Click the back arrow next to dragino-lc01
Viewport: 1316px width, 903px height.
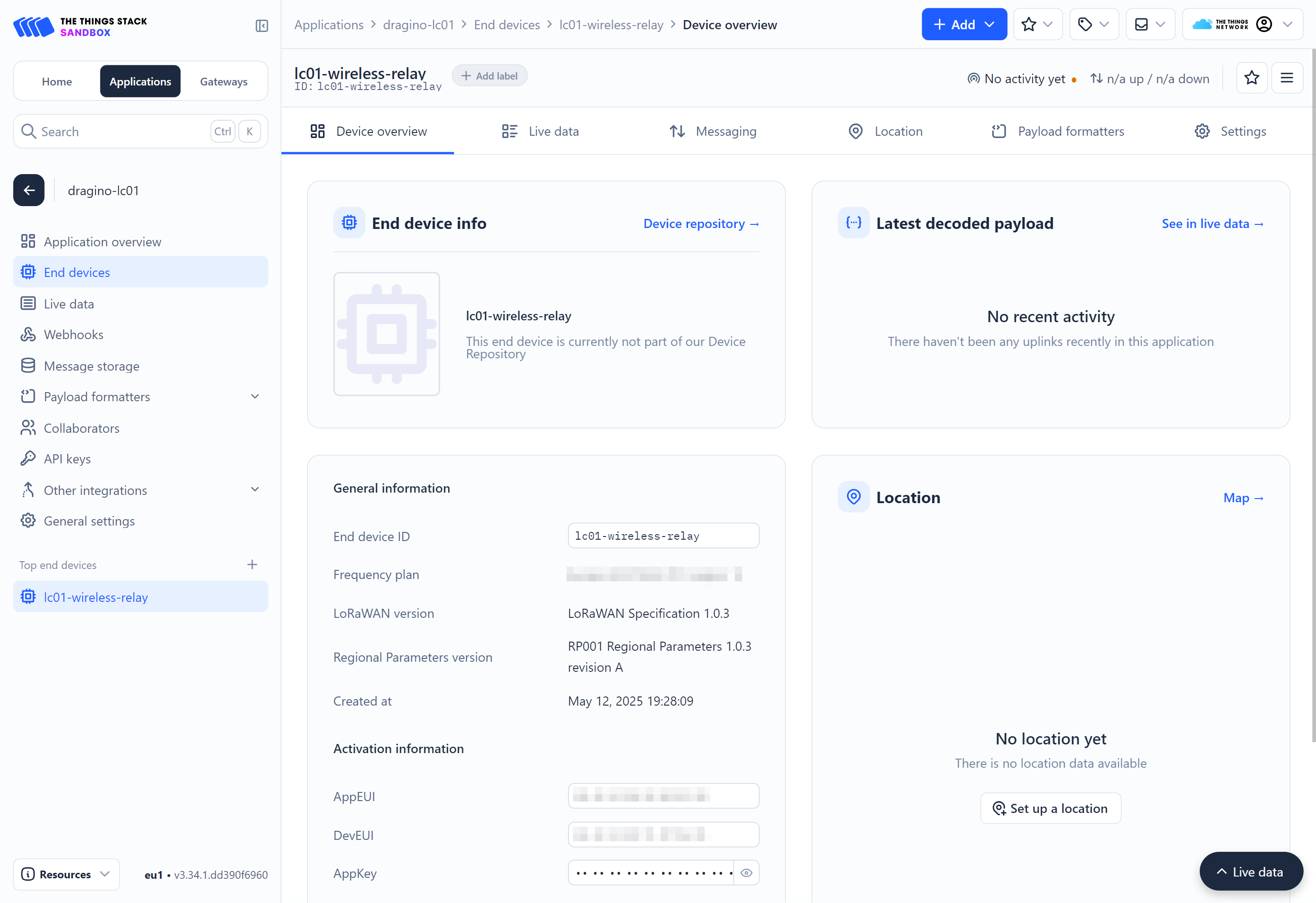click(29, 190)
